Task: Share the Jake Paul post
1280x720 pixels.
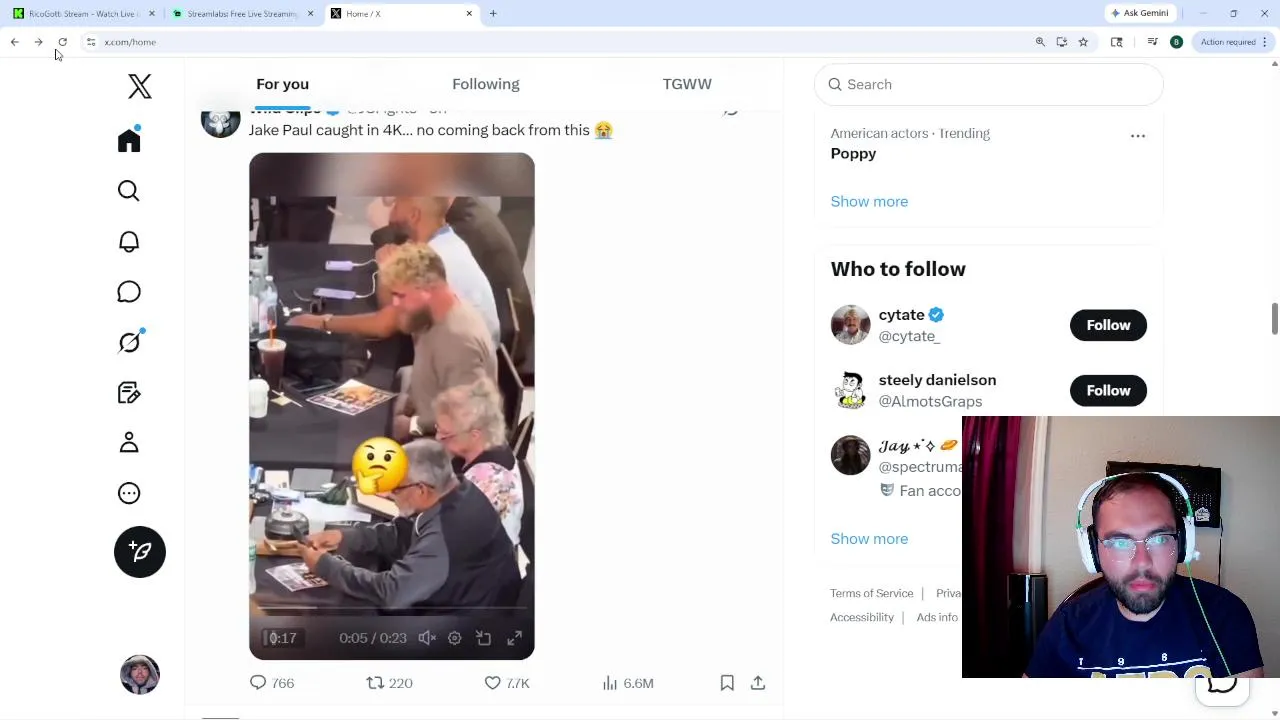Action: (x=758, y=683)
